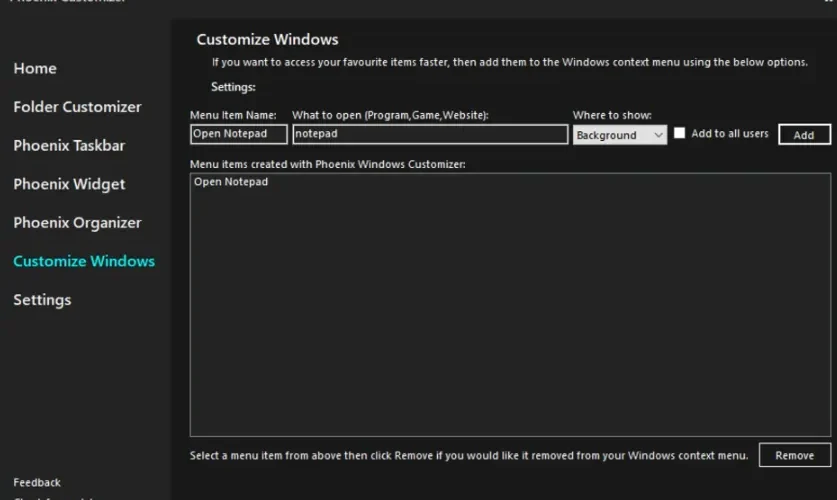Switch to Phoenix Taskbar in sidebar
The width and height of the screenshot is (837, 500).
pos(69,145)
